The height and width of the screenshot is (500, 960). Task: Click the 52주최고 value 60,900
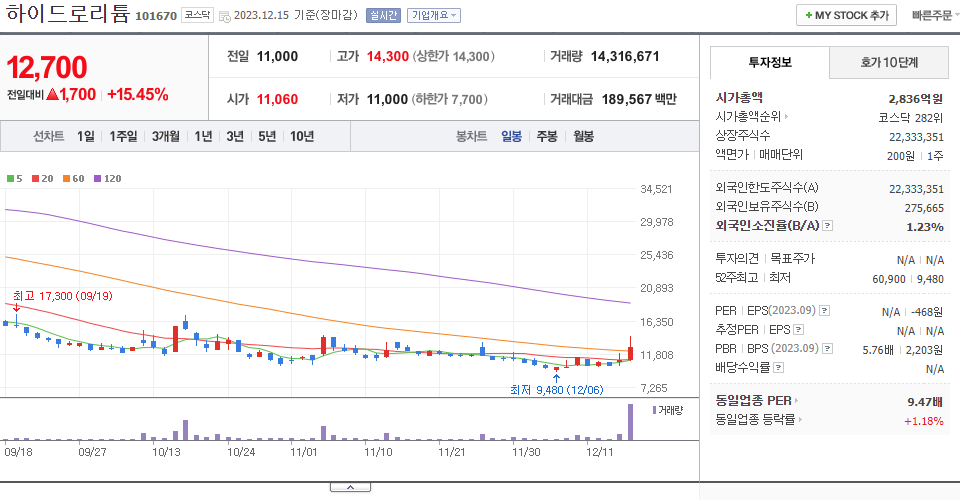tap(888, 279)
